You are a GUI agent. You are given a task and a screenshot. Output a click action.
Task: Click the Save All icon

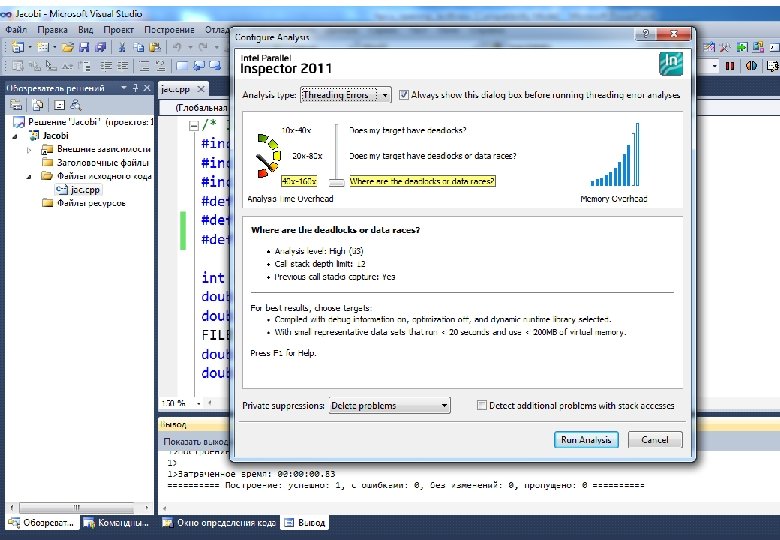click(x=101, y=47)
